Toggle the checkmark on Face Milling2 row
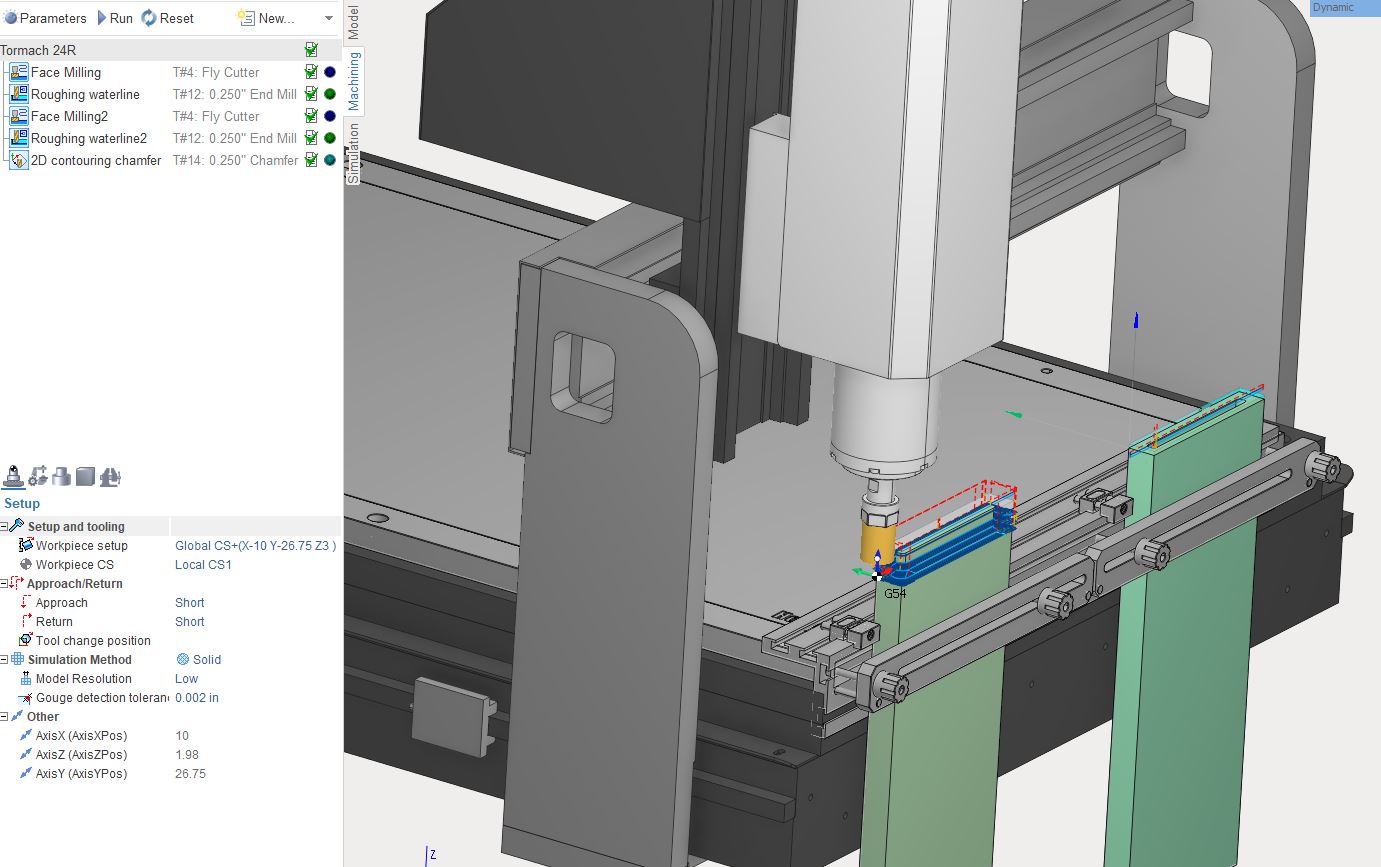The height and width of the screenshot is (867, 1381). tap(311, 116)
